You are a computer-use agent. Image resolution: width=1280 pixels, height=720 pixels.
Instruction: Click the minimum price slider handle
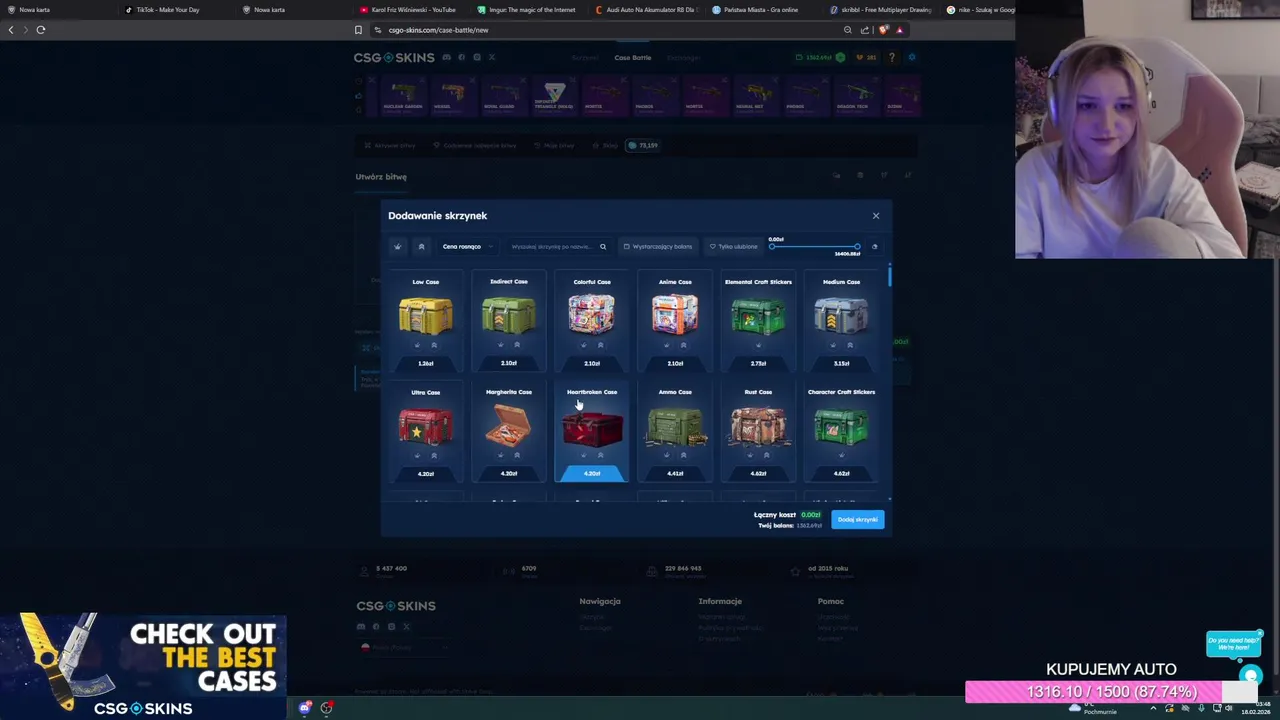tap(771, 246)
